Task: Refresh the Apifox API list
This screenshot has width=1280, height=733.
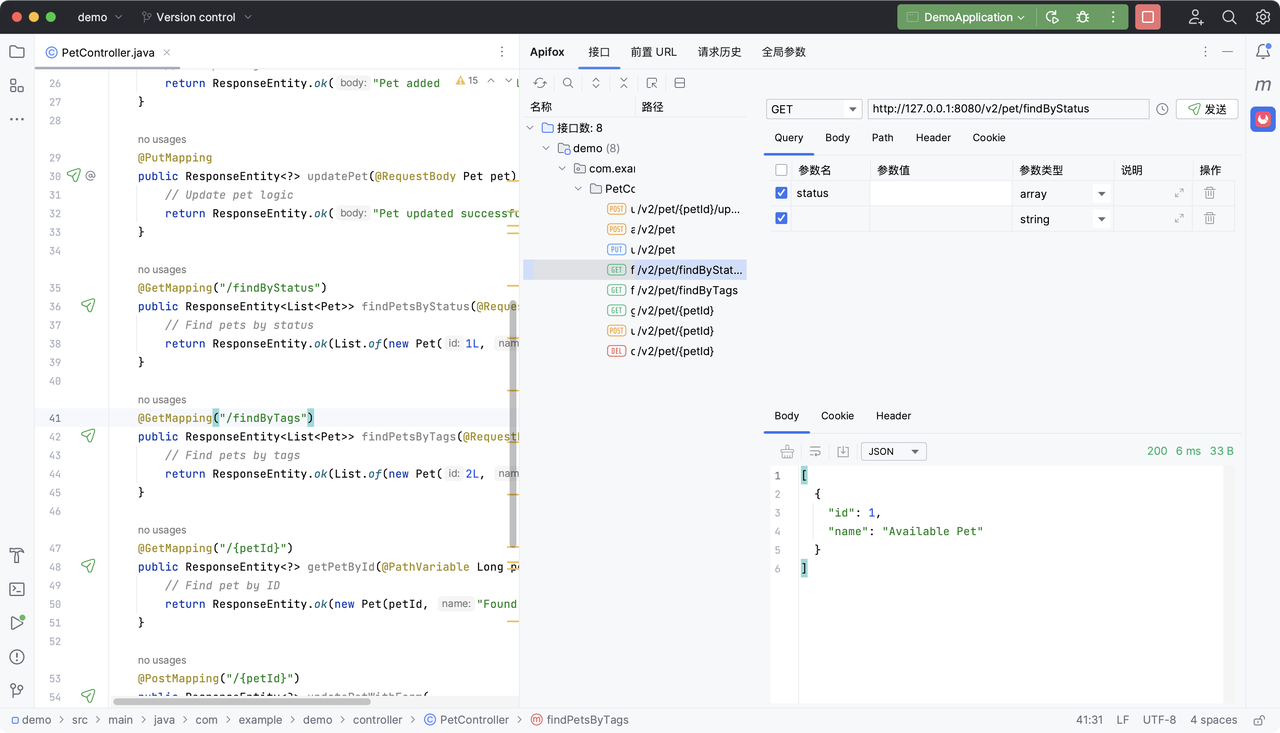Action: coord(540,82)
